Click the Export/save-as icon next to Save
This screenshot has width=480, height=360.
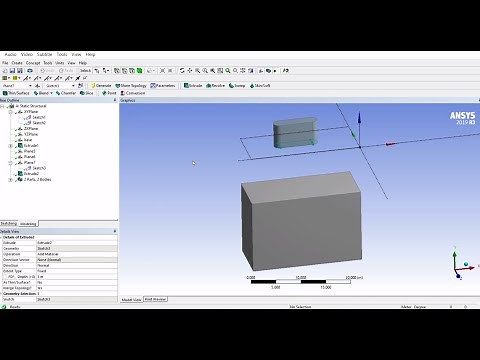[x=20, y=71]
